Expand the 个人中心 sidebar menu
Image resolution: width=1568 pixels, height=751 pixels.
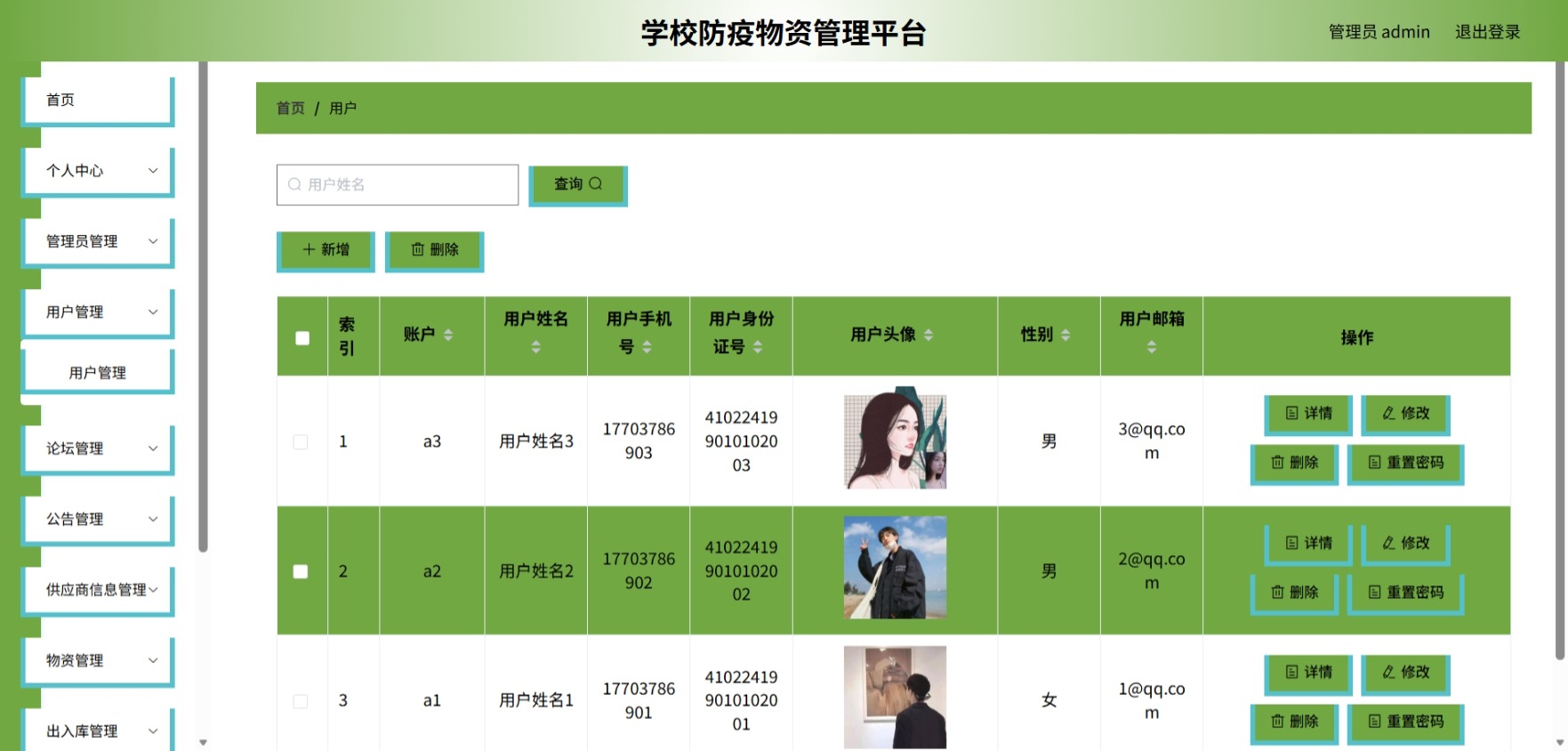point(97,171)
